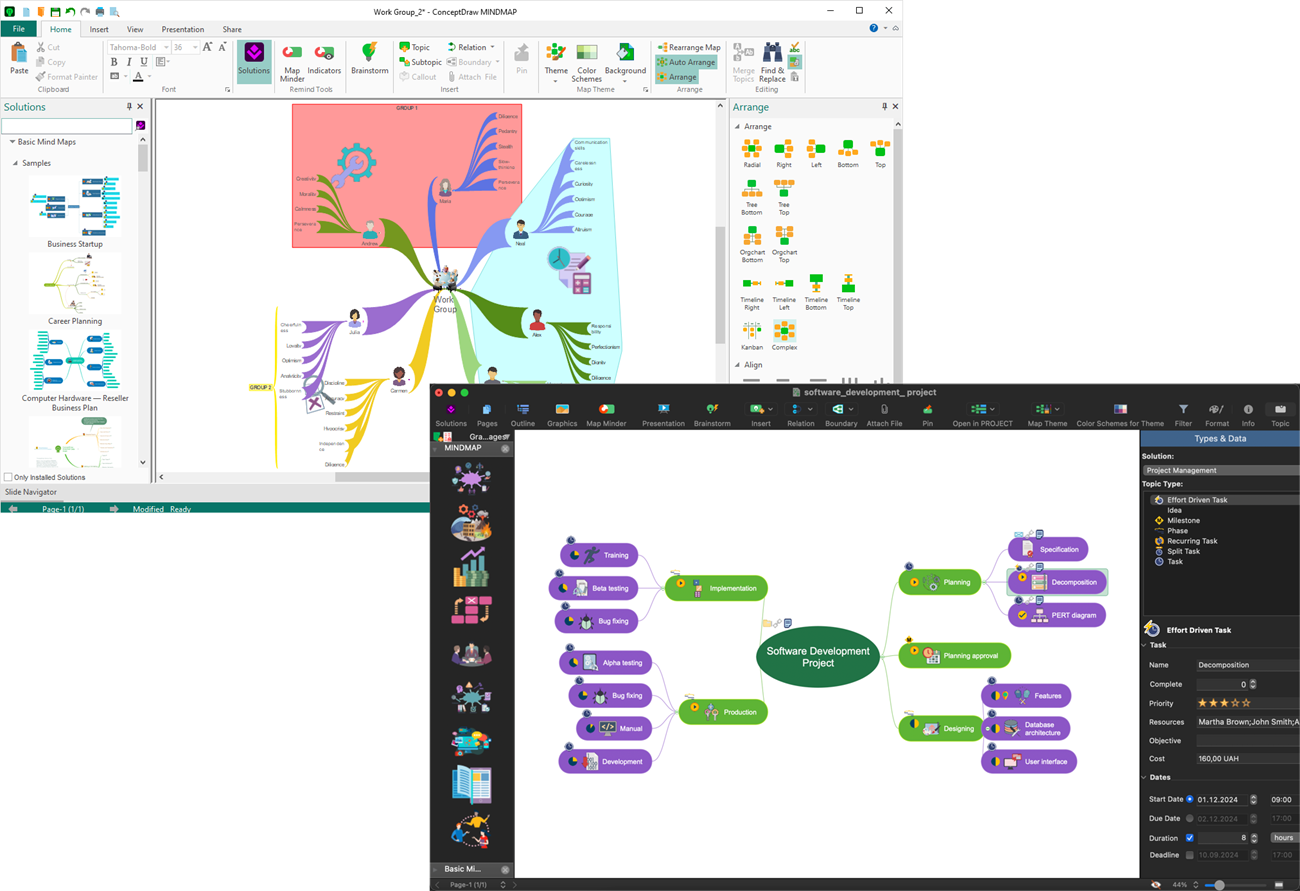Collapse the Samples tree node
The image size is (1300, 891).
(x=15, y=163)
